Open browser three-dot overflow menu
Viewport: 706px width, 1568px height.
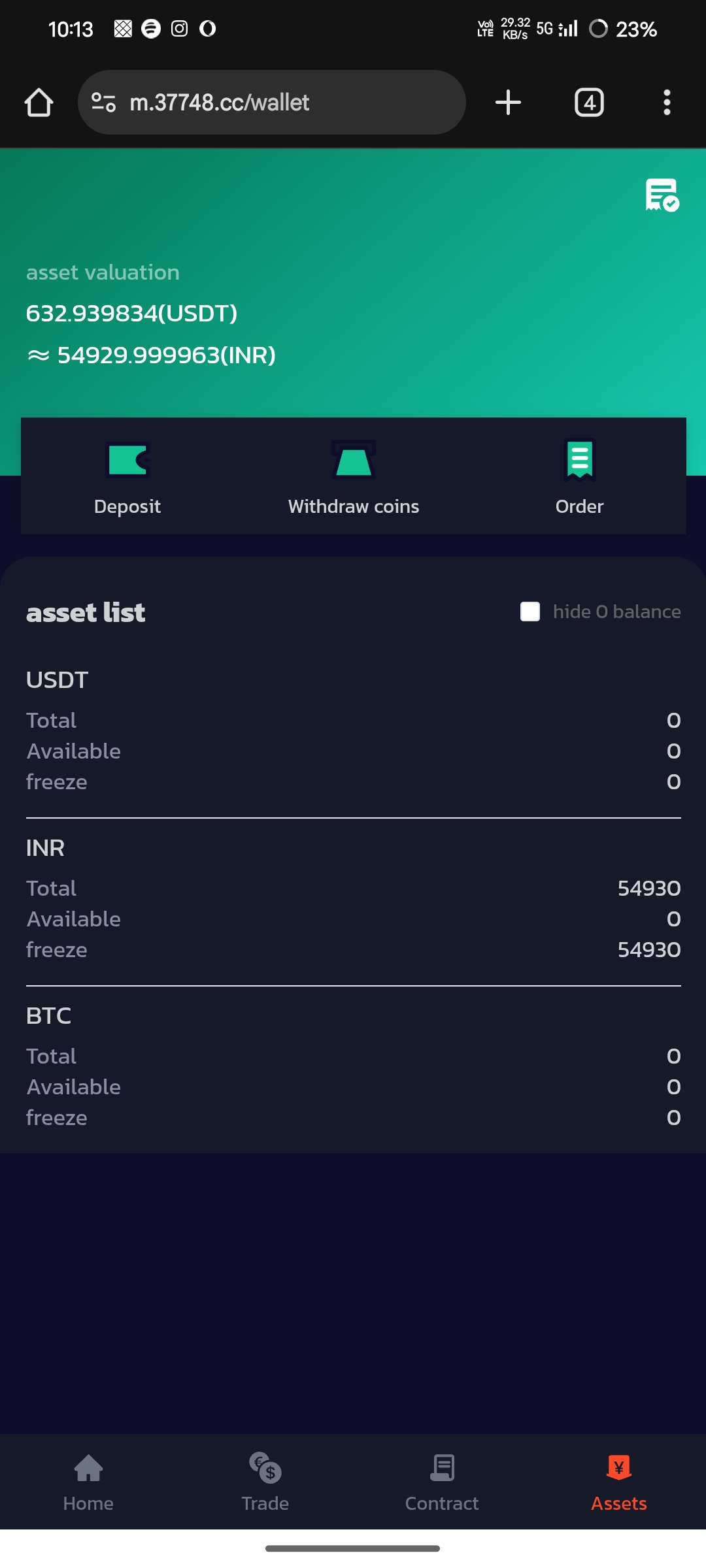[x=667, y=103]
